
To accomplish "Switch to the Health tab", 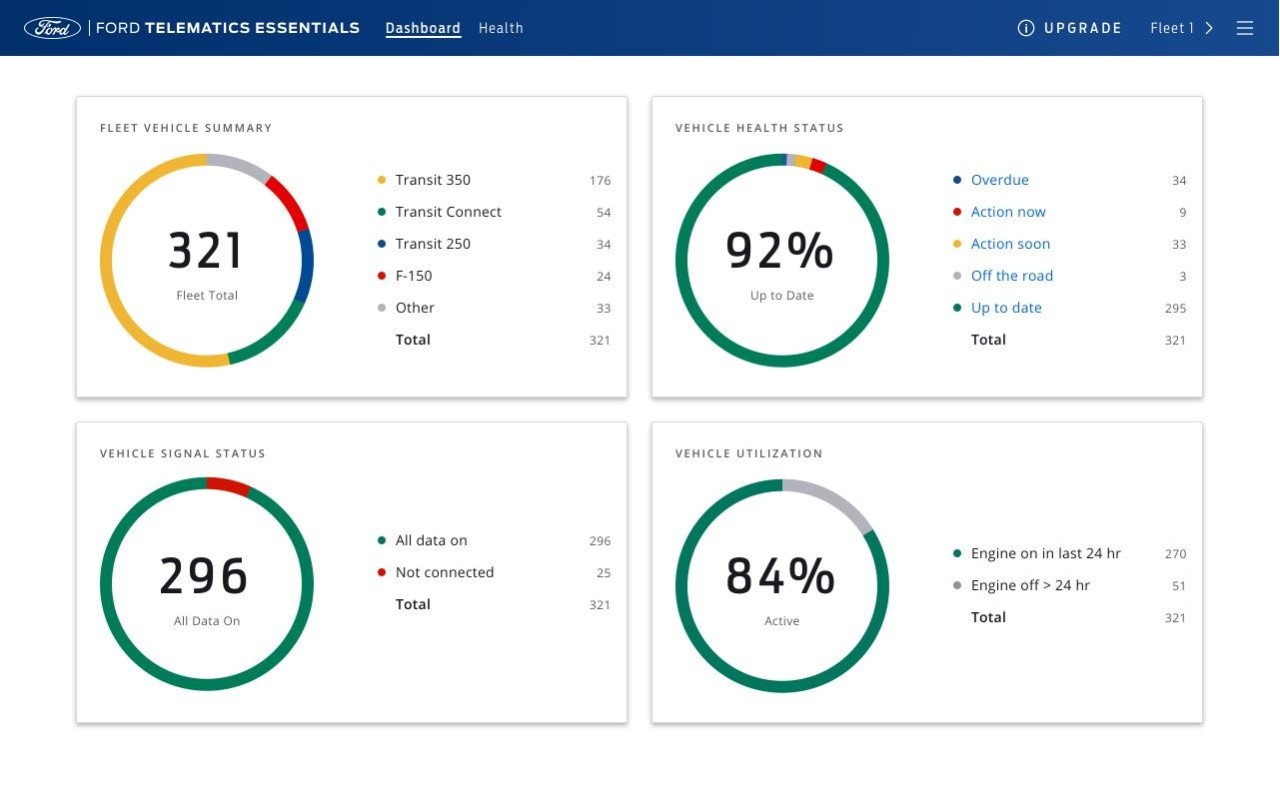I will coord(500,27).
